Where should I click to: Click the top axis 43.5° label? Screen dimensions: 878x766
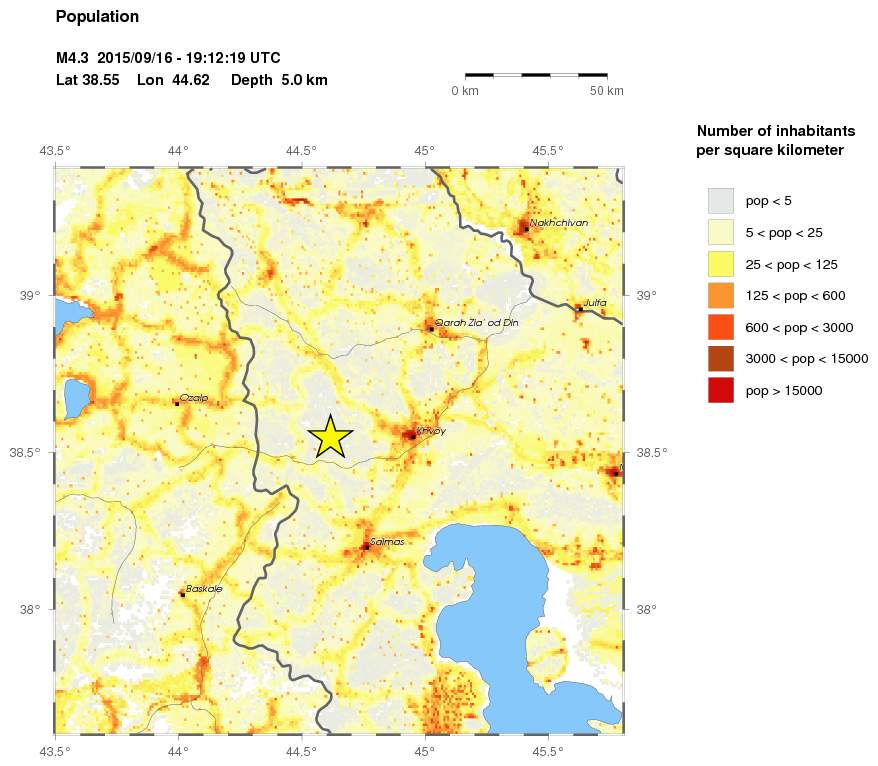(x=55, y=151)
